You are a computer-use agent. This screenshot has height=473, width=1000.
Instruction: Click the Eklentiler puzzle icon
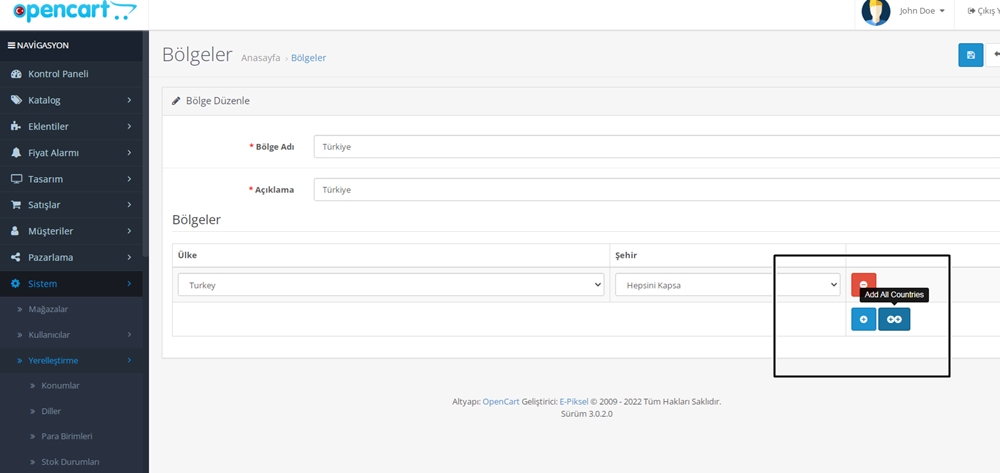click(x=16, y=126)
